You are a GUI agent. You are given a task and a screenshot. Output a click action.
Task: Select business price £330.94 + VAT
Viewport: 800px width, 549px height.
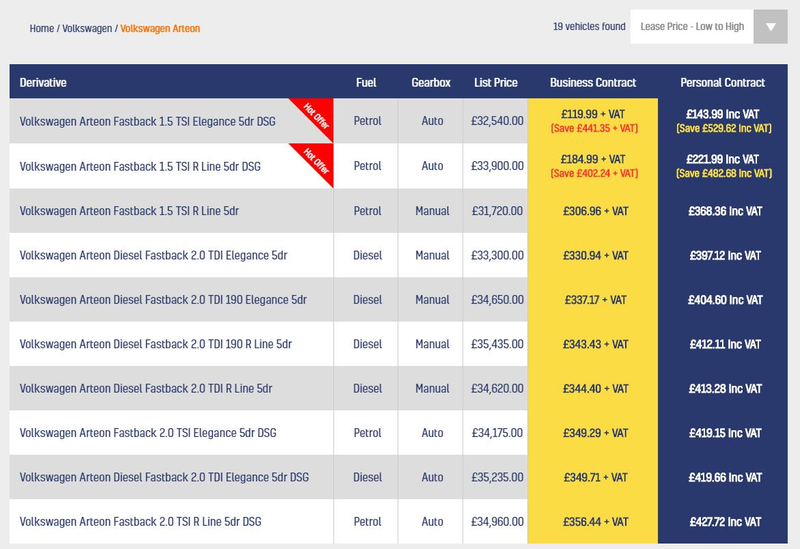coord(595,256)
